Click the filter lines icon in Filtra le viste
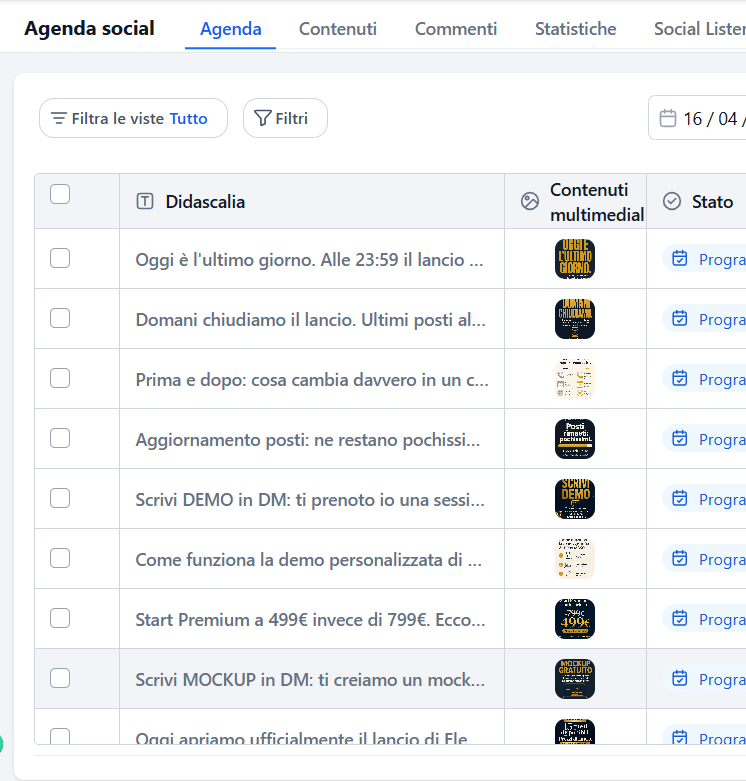This screenshot has width=746, height=781. coord(59,119)
